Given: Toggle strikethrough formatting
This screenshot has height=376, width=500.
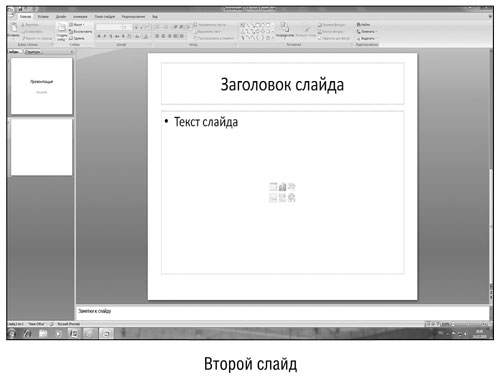Looking at the screenshot, I should click(x=117, y=36).
